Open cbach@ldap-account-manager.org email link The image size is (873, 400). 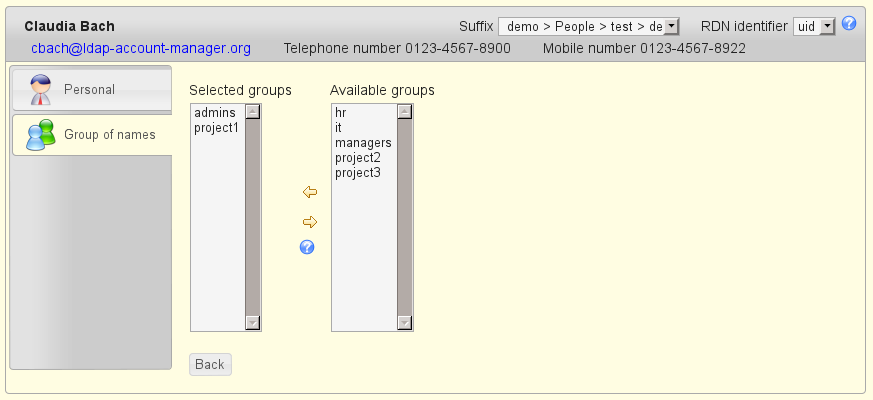pyautogui.click(x=141, y=48)
